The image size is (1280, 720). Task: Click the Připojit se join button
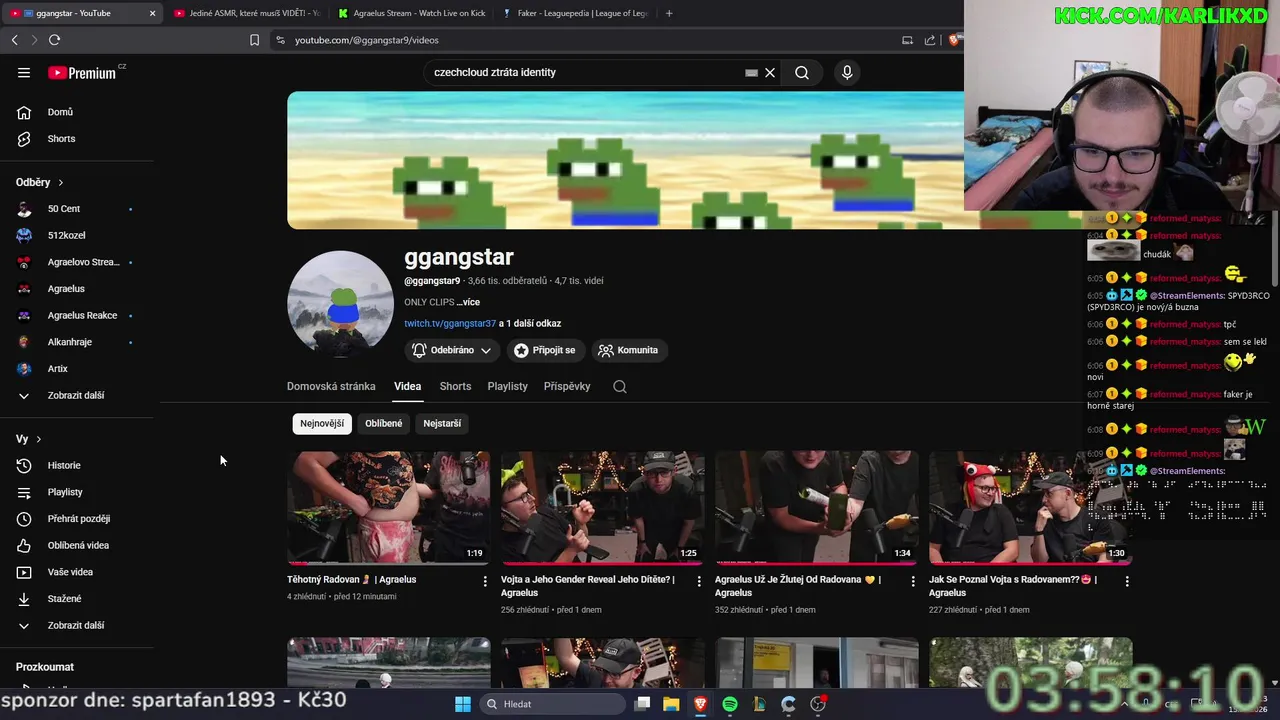coord(545,350)
